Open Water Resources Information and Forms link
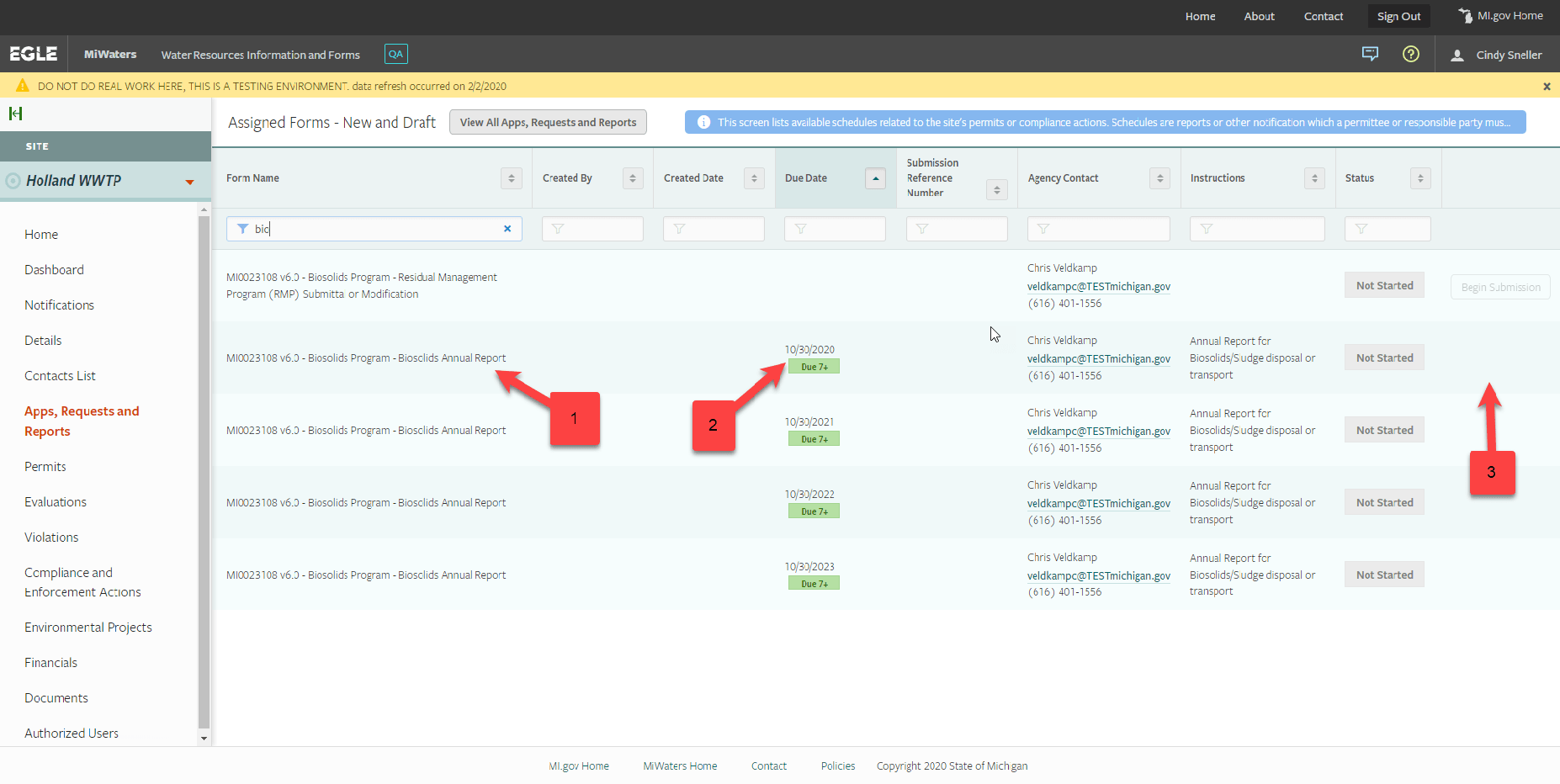Image resolution: width=1560 pixels, height=784 pixels. pos(260,55)
